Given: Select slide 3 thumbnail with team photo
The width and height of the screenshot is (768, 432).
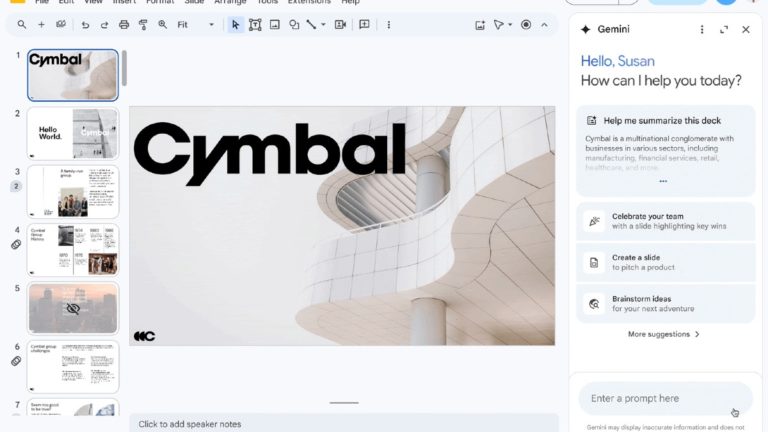Looking at the screenshot, I should [x=73, y=192].
